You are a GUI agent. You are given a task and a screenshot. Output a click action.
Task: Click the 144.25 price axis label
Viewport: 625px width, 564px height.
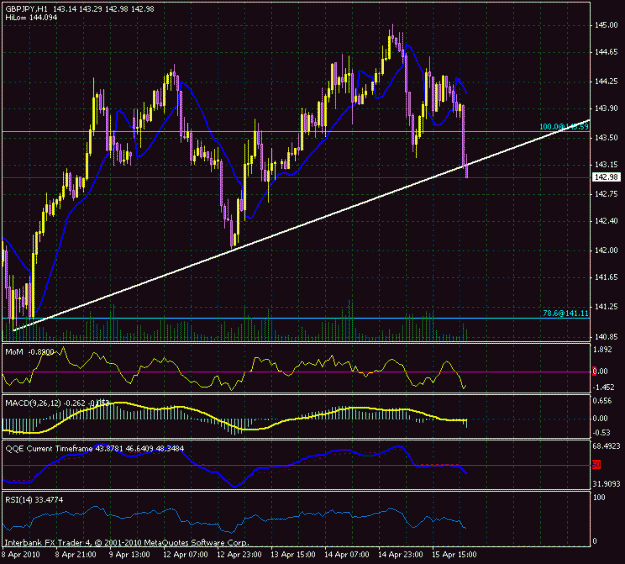coord(606,81)
